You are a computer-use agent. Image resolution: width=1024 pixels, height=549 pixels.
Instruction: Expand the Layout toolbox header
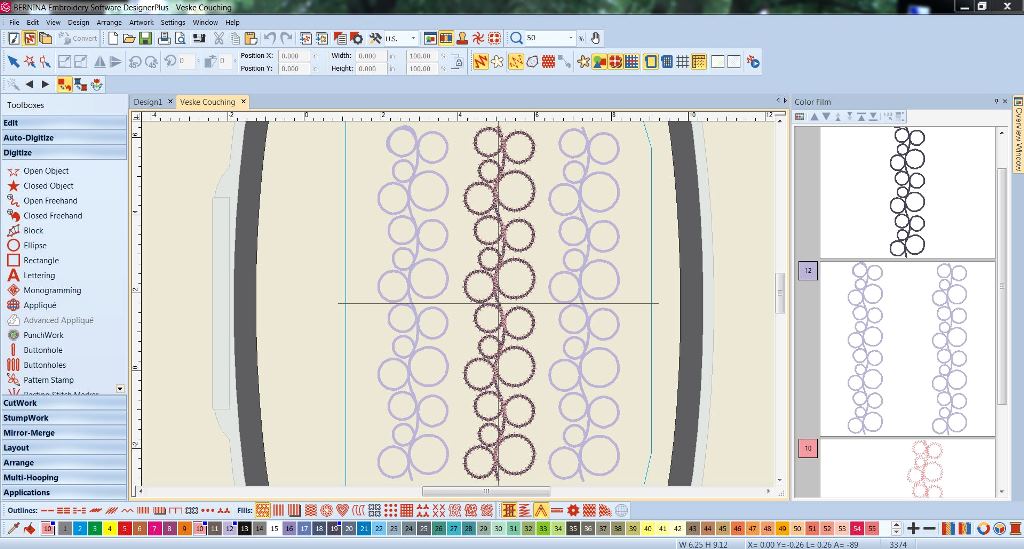pos(64,448)
